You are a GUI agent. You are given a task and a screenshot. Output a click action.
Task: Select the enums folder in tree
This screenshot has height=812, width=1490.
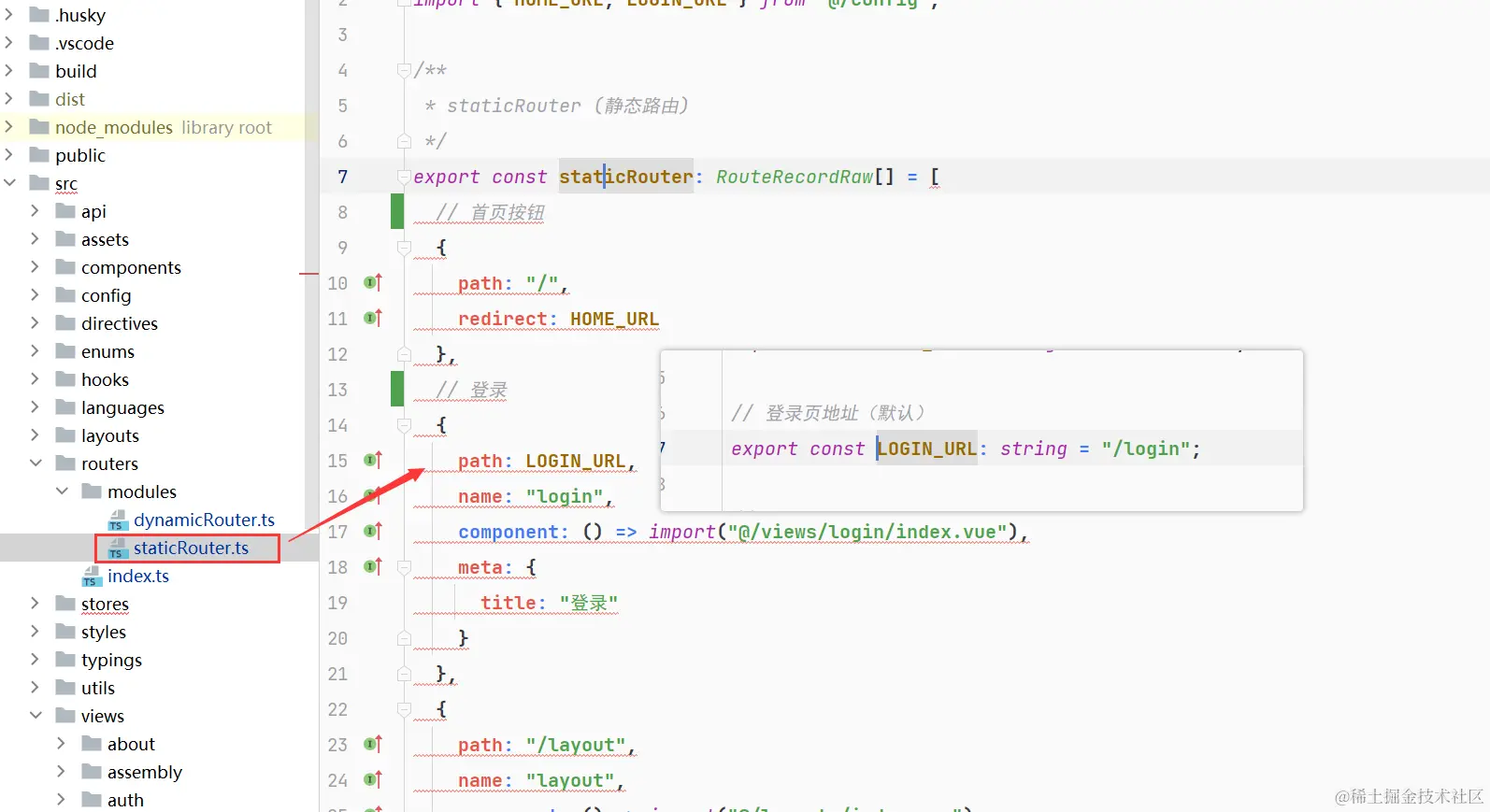[x=107, y=352]
